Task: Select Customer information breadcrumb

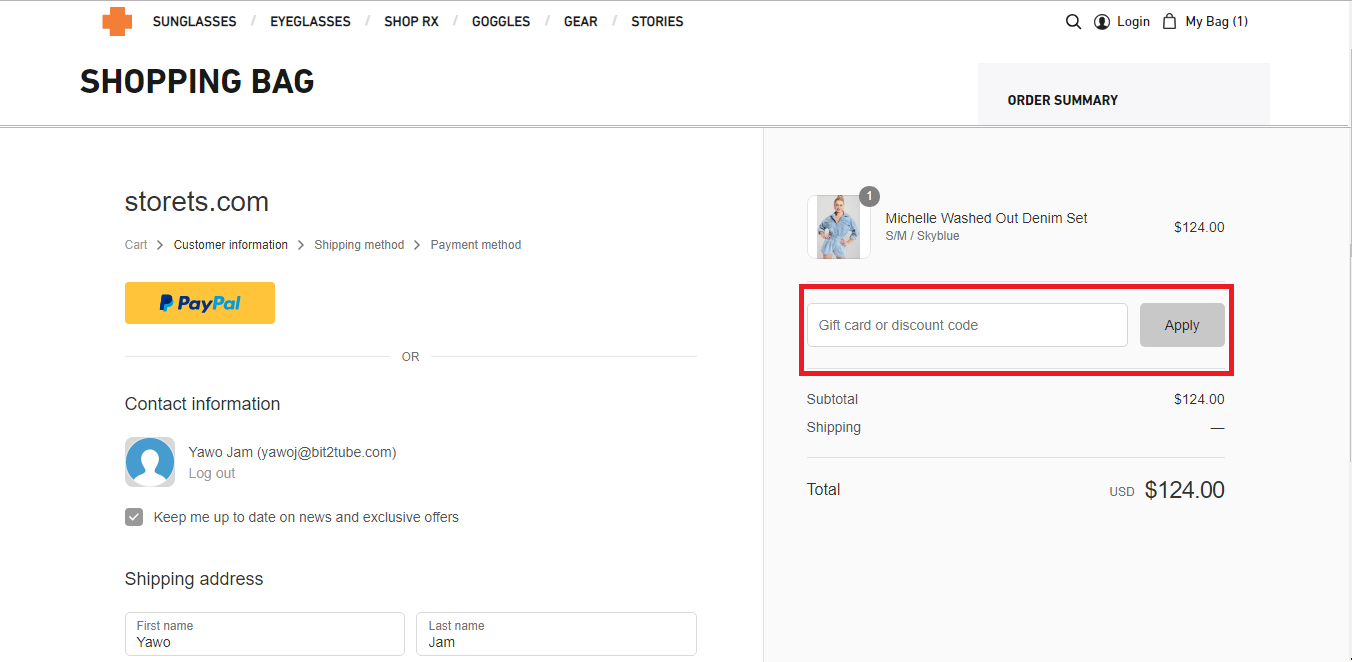Action: tap(231, 245)
